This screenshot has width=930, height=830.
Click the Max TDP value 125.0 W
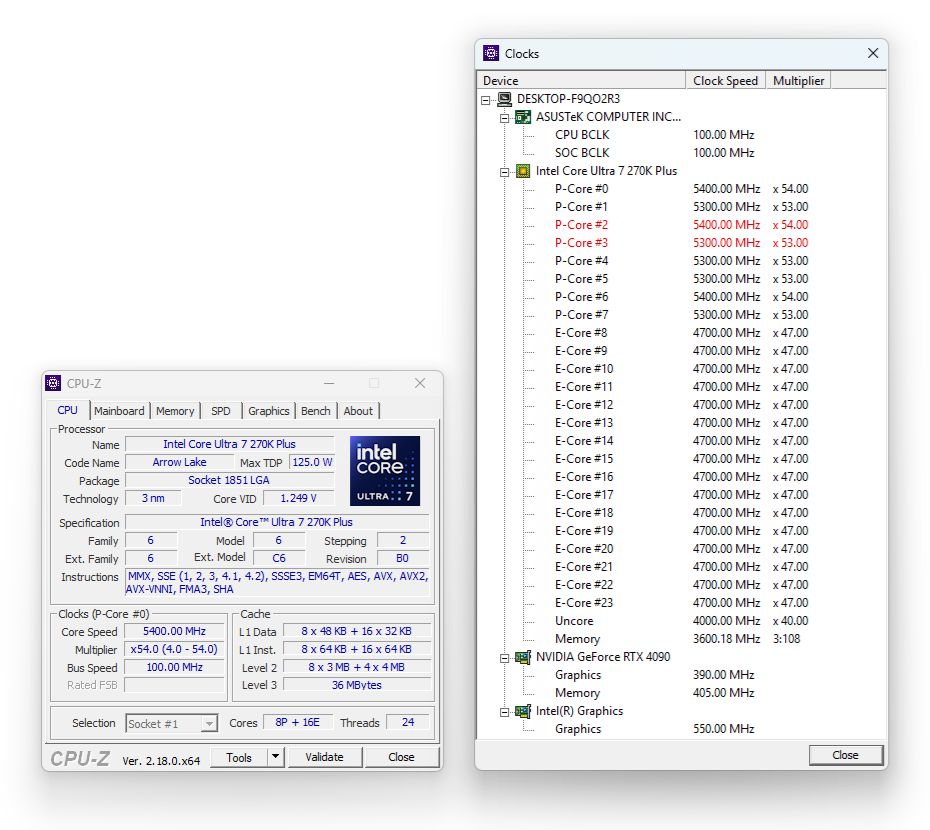click(312, 462)
